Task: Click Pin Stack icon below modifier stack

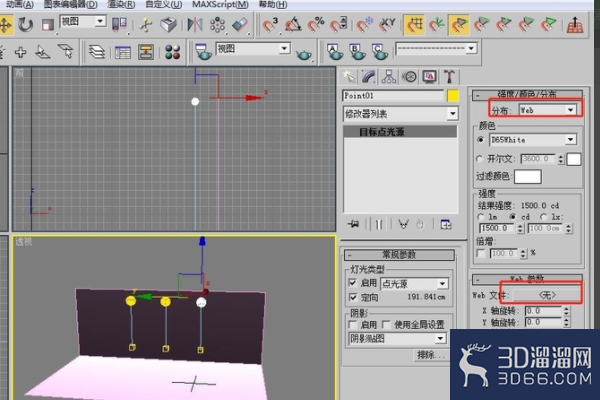Action: pos(353,224)
